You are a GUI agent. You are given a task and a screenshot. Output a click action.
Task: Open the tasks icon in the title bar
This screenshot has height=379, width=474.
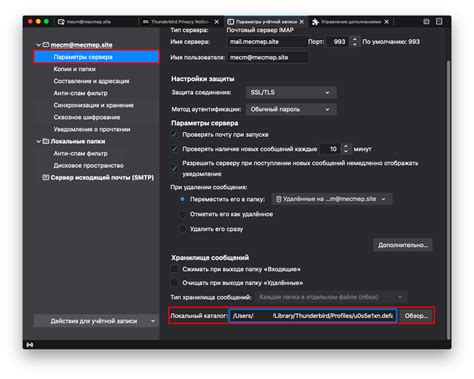click(x=439, y=22)
